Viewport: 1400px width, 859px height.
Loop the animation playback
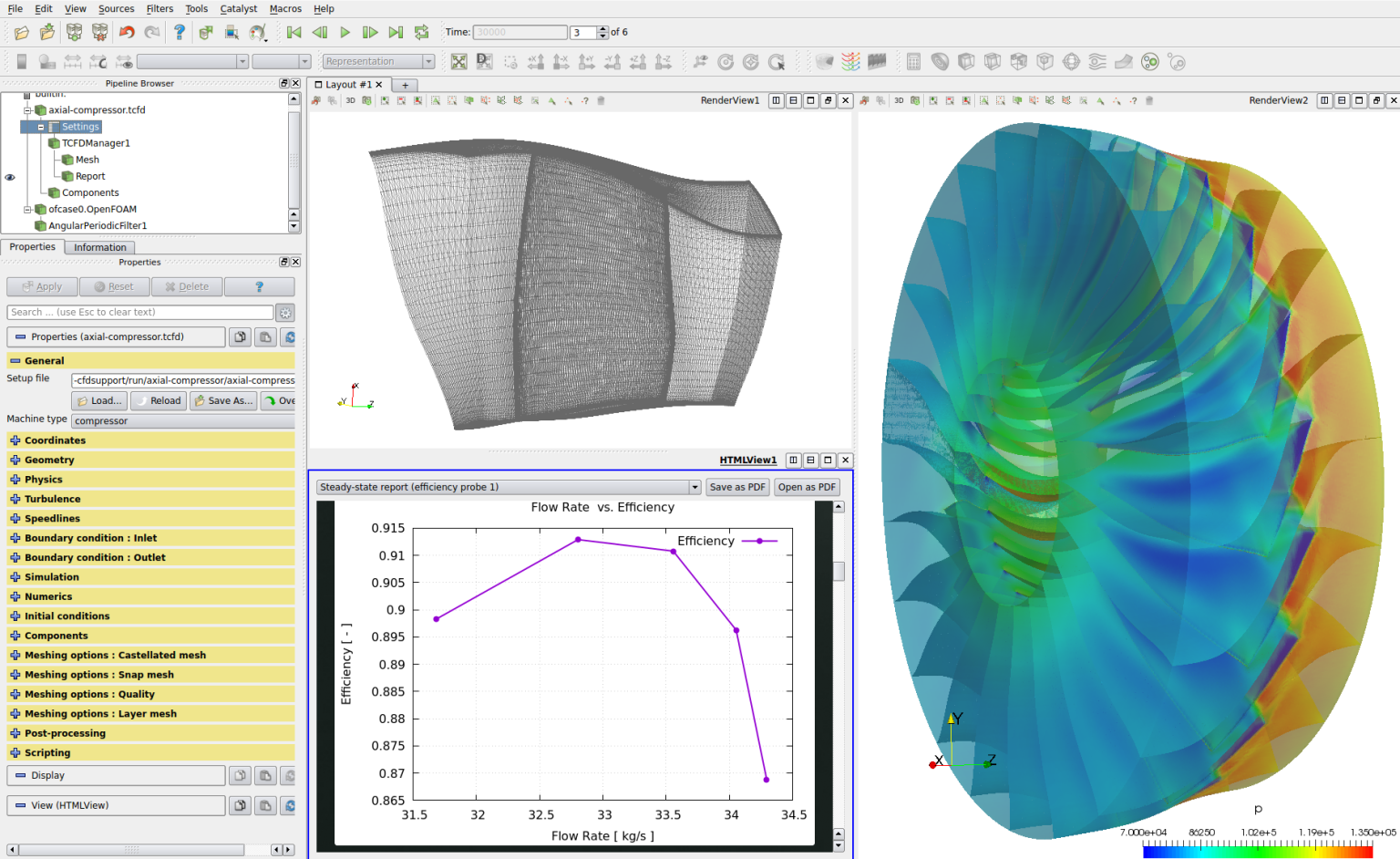tap(421, 32)
